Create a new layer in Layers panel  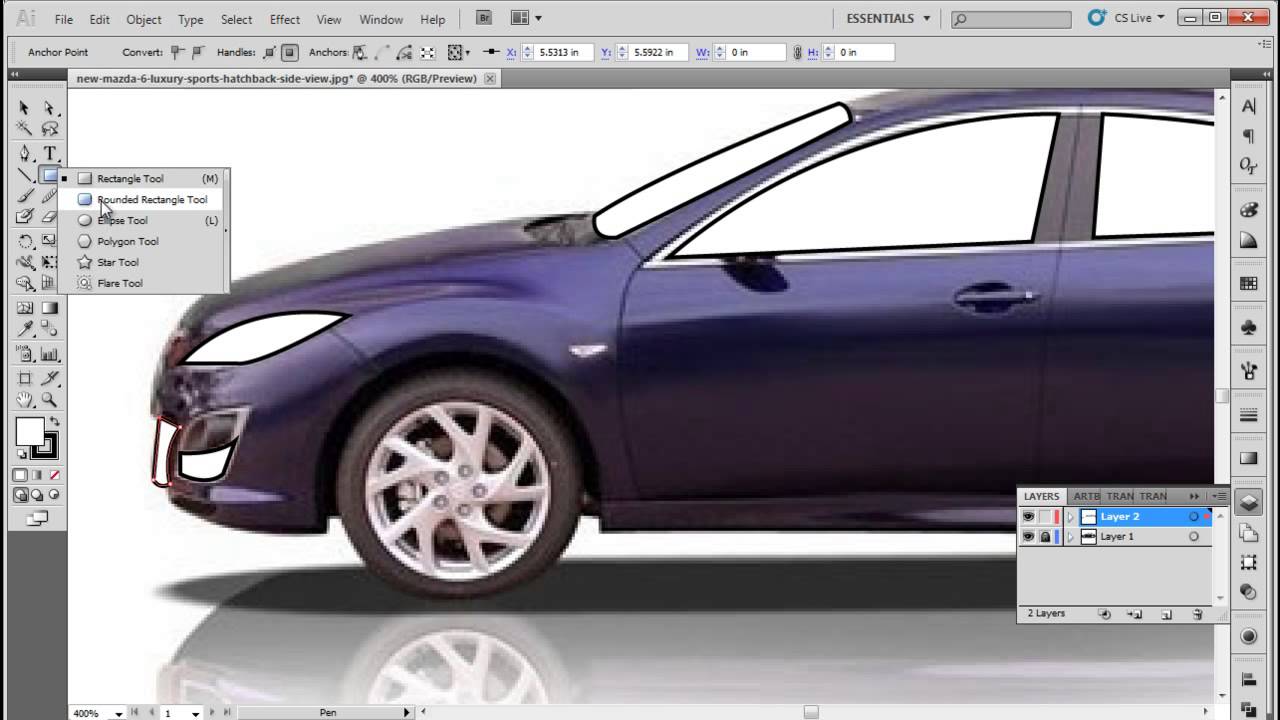tap(1166, 614)
